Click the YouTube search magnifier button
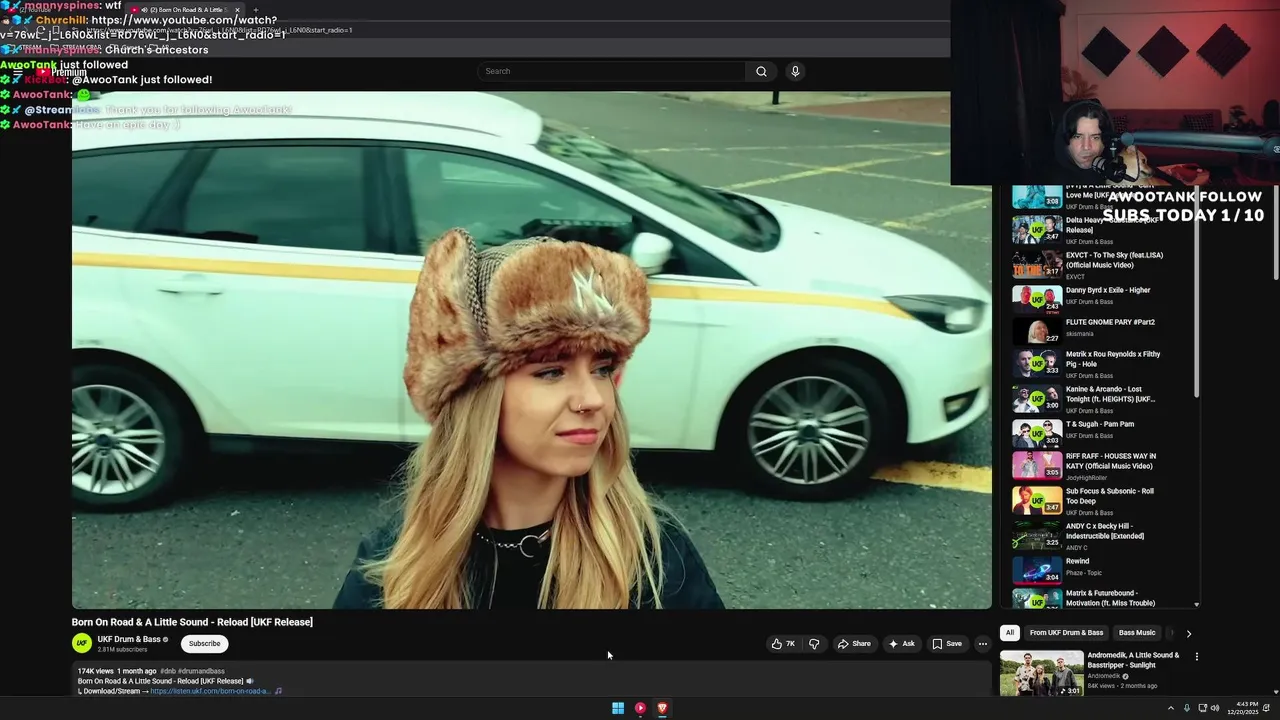The height and width of the screenshot is (720, 1280). click(x=761, y=71)
